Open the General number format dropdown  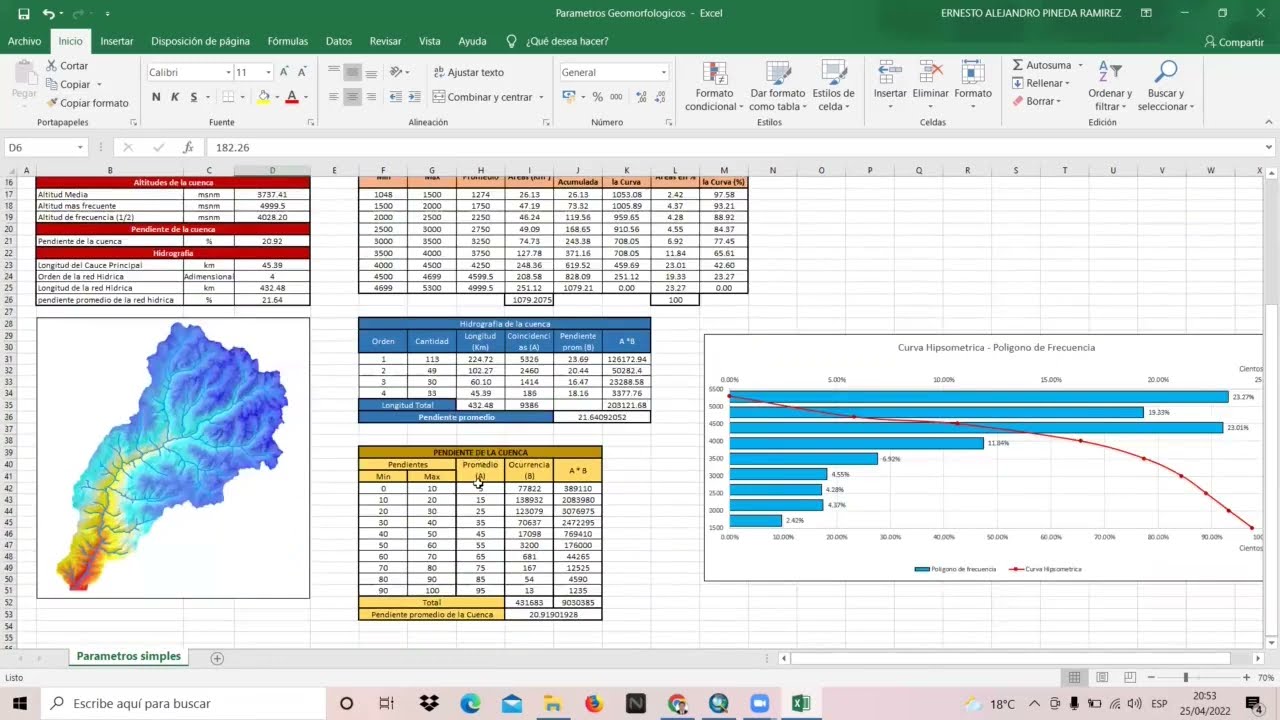pyautogui.click(x=663, y=72)
